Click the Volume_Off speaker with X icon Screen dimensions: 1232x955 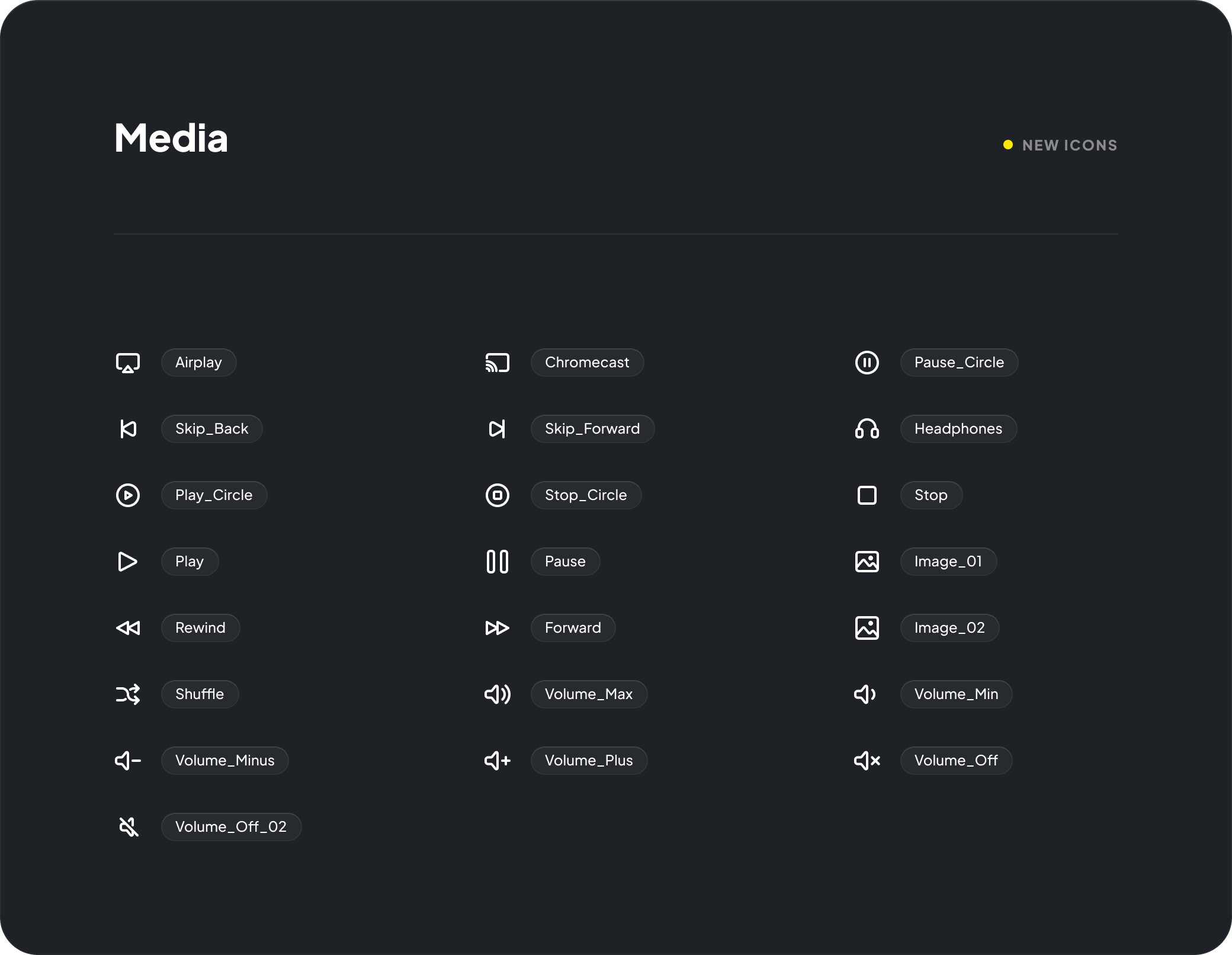867,761
